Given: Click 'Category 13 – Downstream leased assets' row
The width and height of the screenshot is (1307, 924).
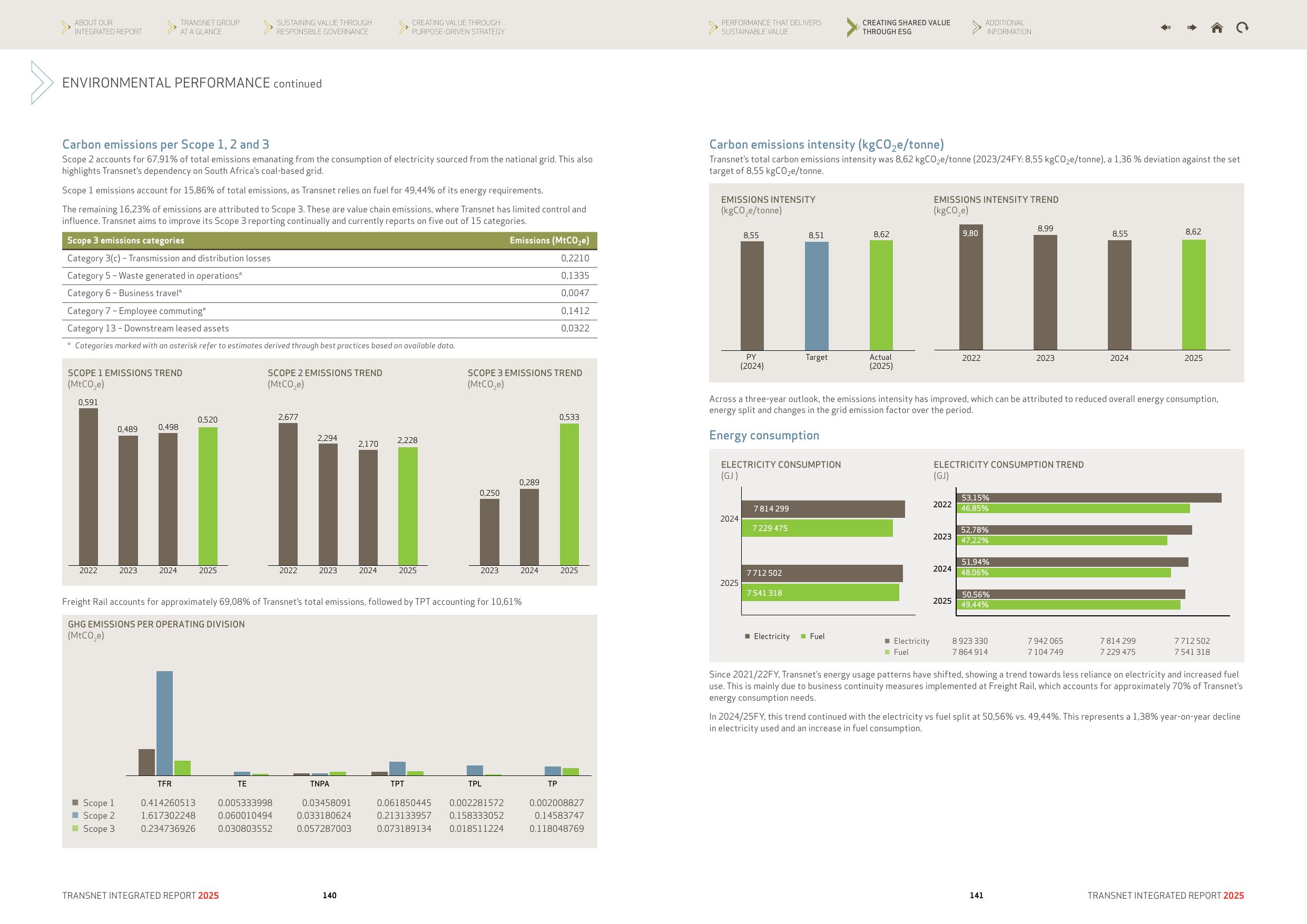Looking at the screenshot, I should coord(329,329).
